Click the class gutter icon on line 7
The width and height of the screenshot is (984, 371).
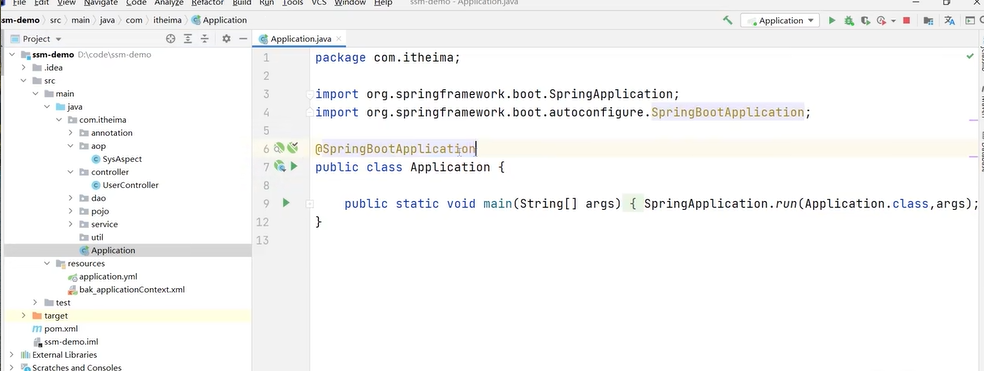click(x=279, y=166)
